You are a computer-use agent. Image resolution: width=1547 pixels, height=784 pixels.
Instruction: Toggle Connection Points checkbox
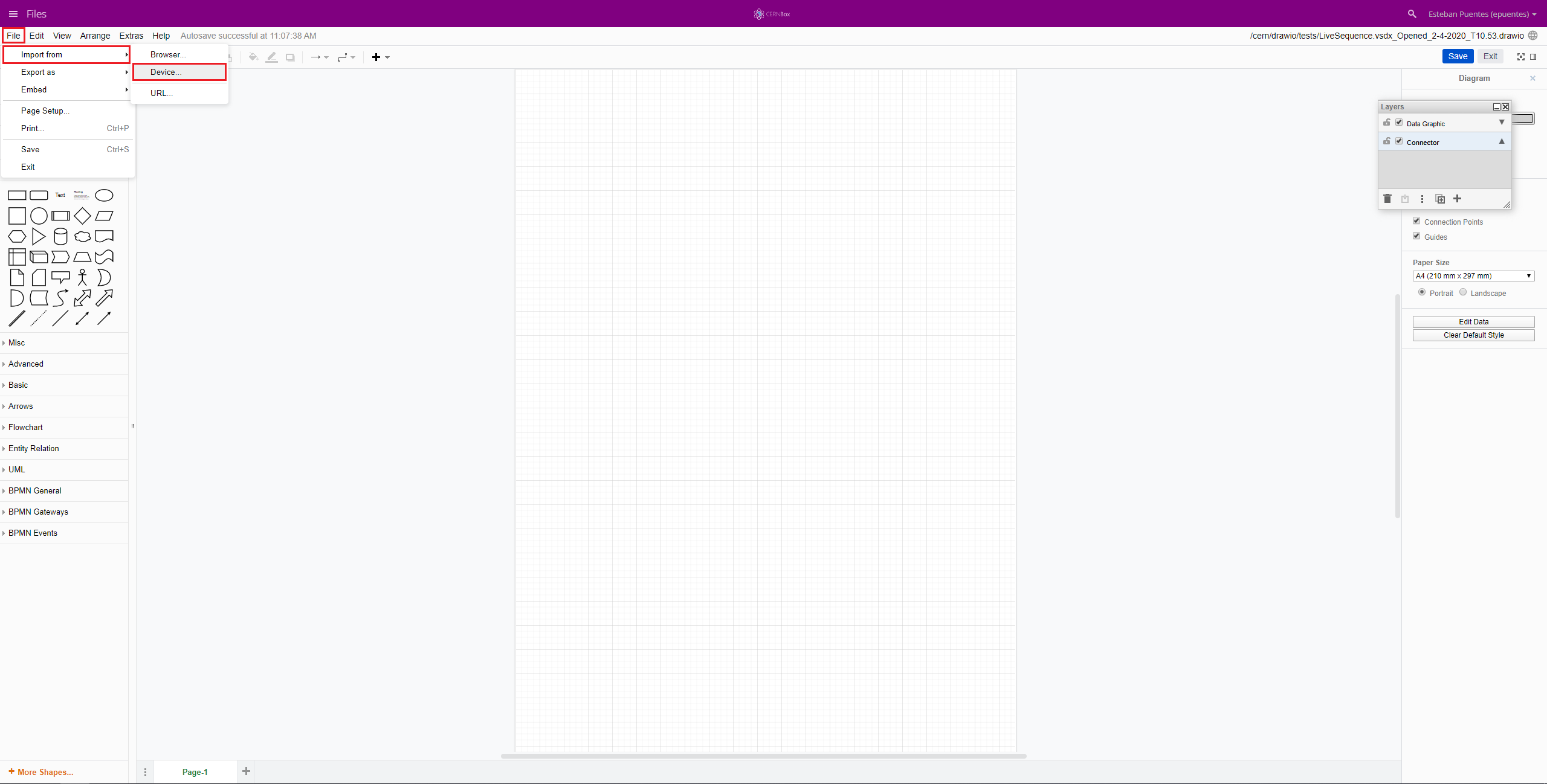1417,221
